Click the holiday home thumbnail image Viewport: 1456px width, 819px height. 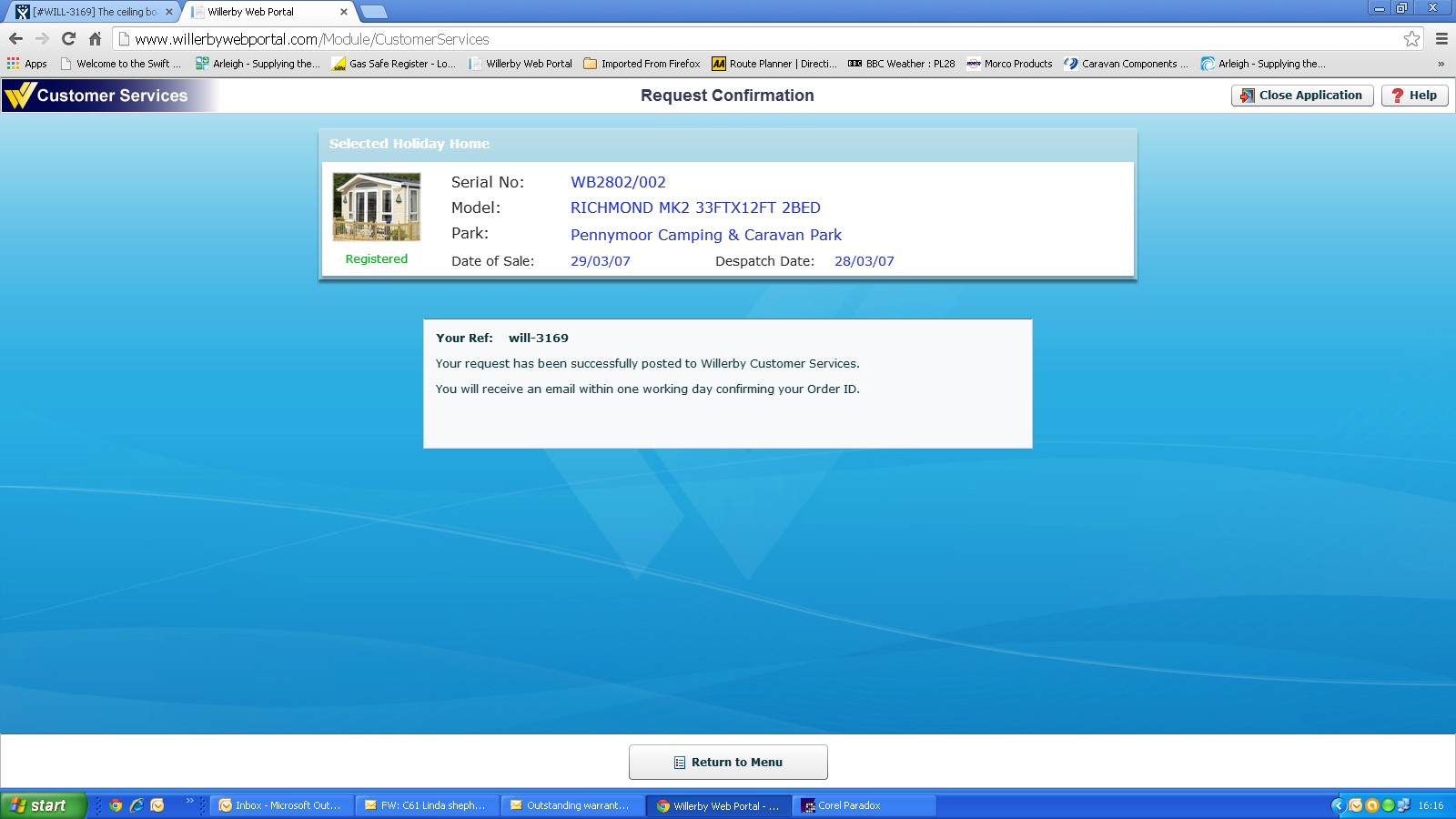[x=377, y=207]
